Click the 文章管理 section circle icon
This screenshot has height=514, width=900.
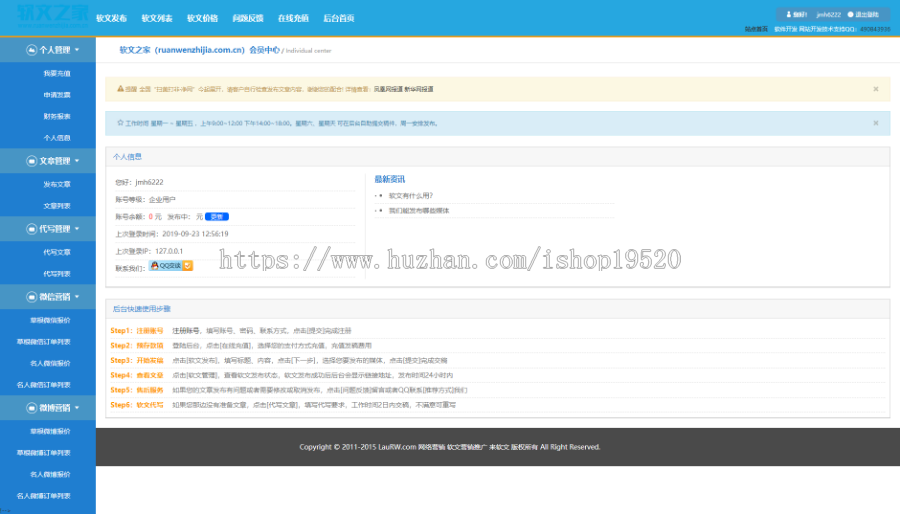click(x=32, y=161)
